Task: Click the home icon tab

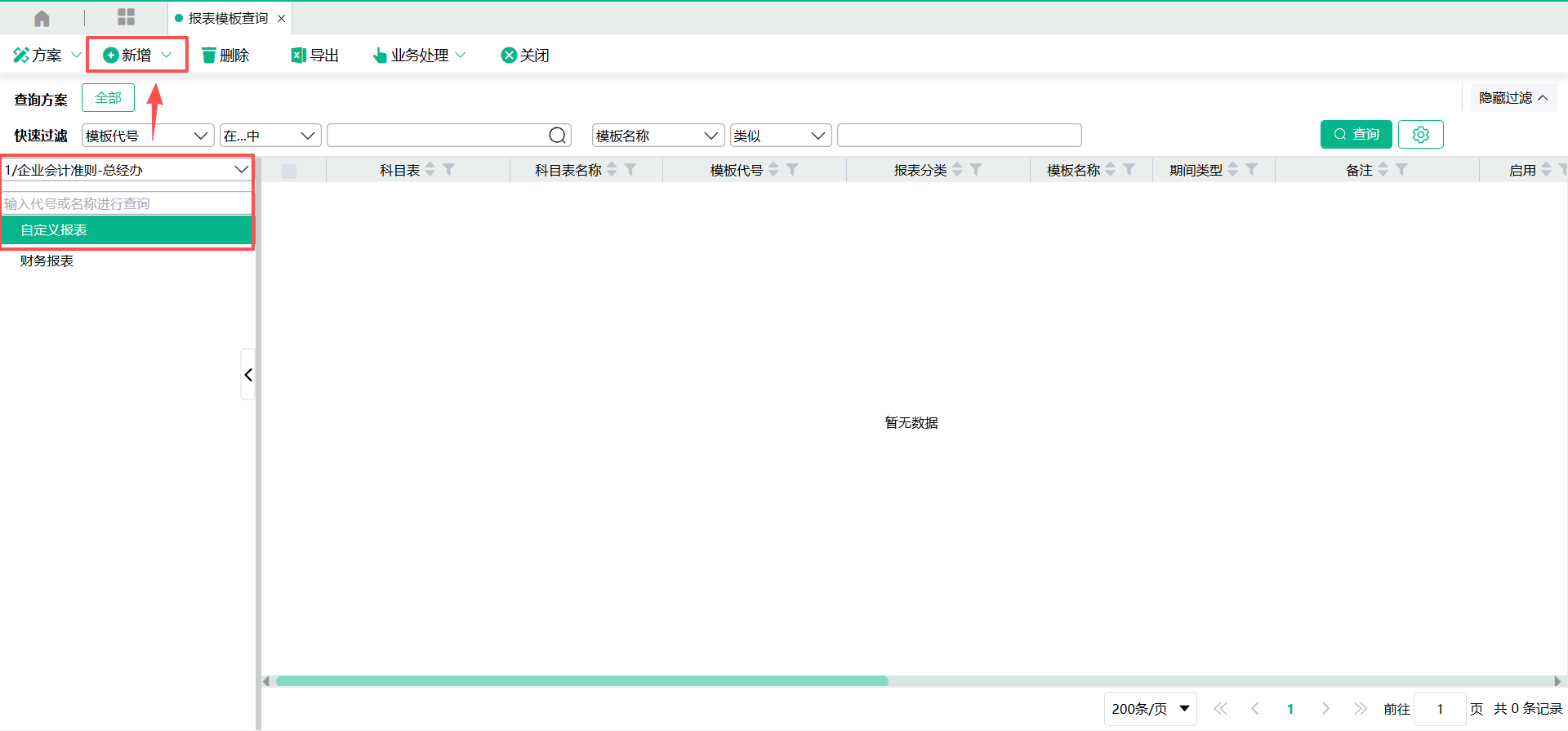Action: click(42, 18)
